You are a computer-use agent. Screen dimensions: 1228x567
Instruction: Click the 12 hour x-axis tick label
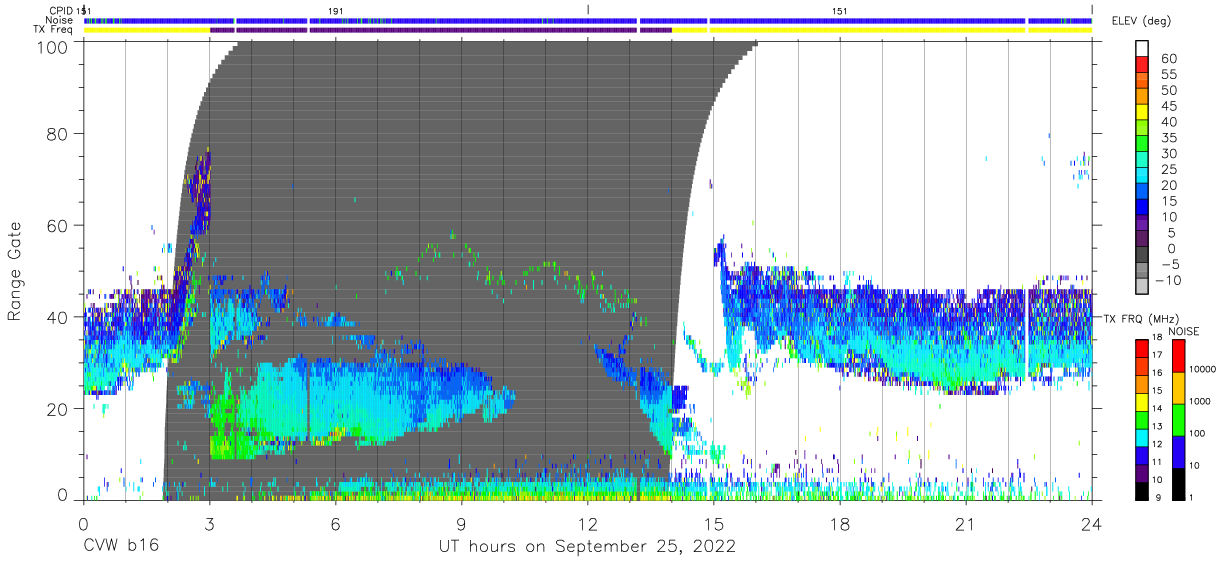(x=587, y=523)
